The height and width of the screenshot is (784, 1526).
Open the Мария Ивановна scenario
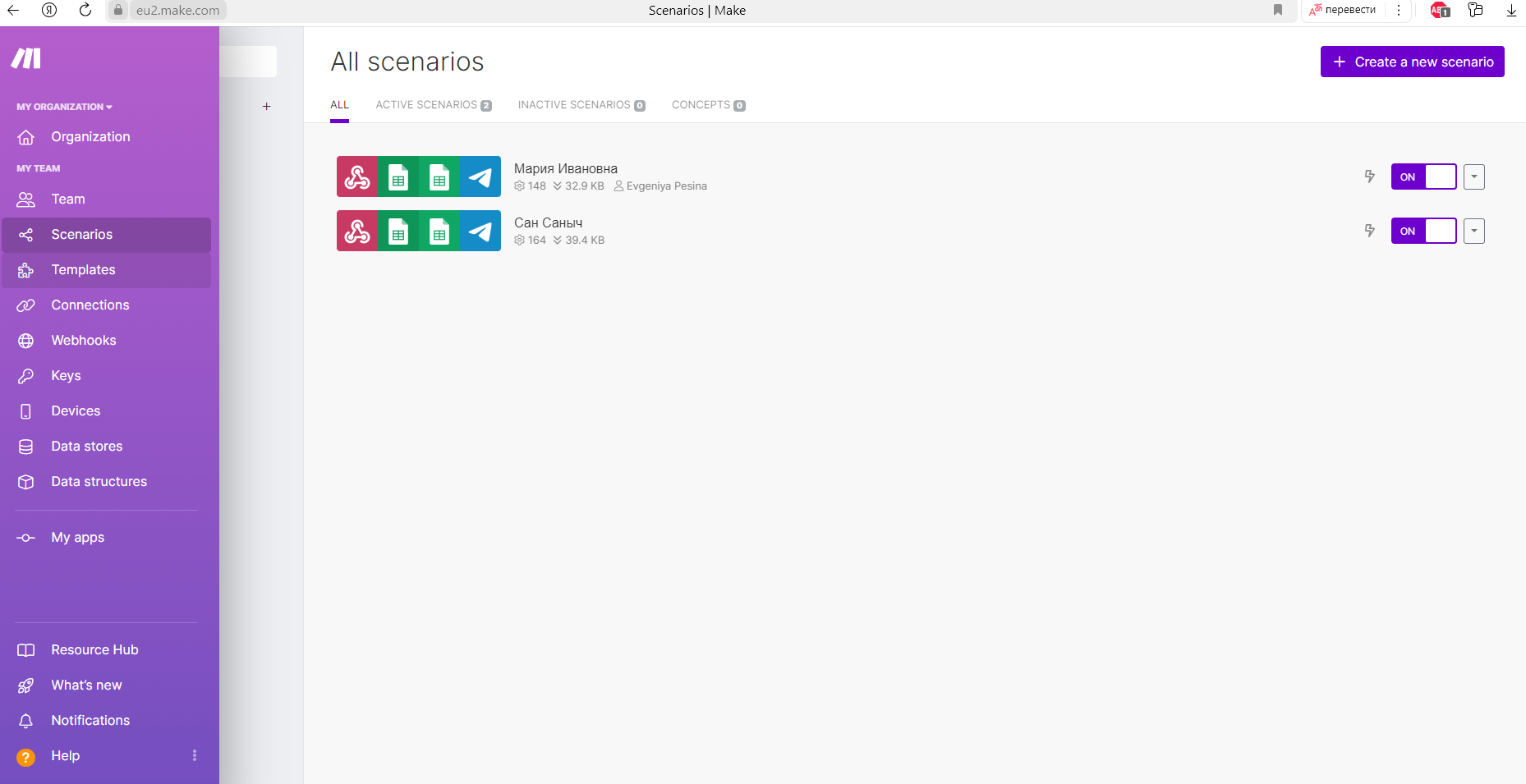566,168
